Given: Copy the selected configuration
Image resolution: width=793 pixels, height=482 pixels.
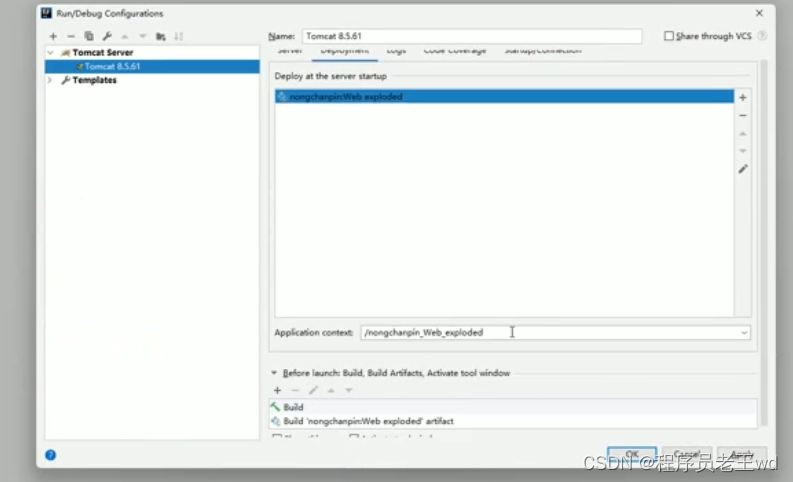Looking at the screenshot, I should (x=89, y=36).
